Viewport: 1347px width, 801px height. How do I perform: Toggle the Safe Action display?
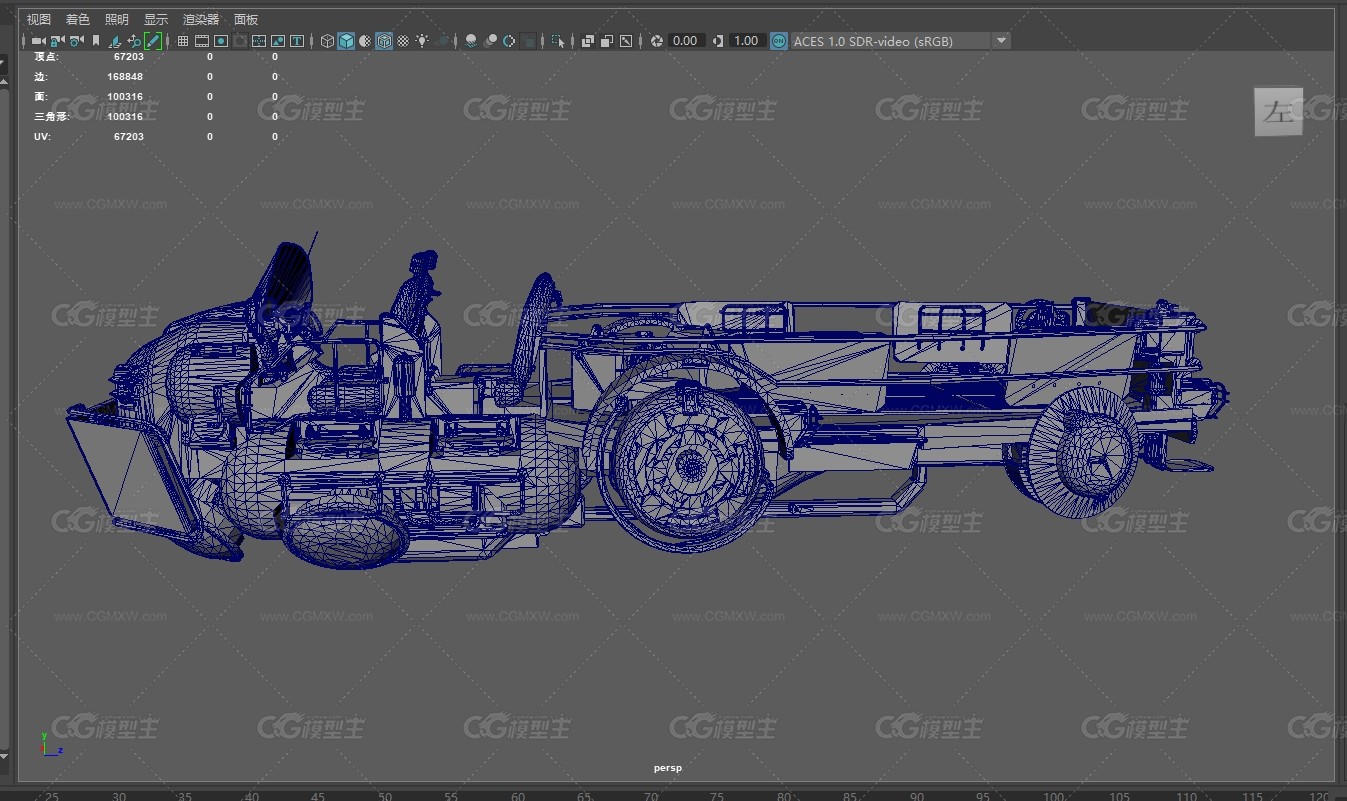coord(277,41)
